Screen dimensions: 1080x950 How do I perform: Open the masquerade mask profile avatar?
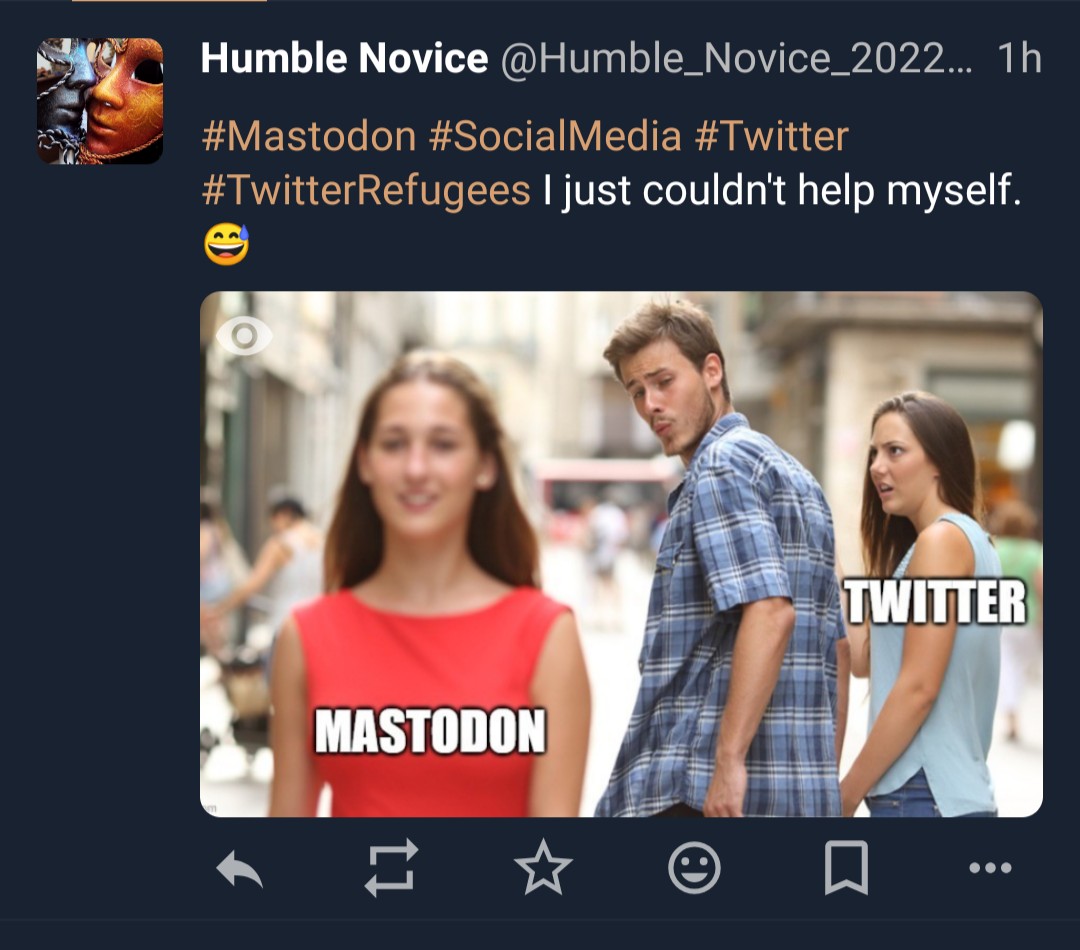100,100
